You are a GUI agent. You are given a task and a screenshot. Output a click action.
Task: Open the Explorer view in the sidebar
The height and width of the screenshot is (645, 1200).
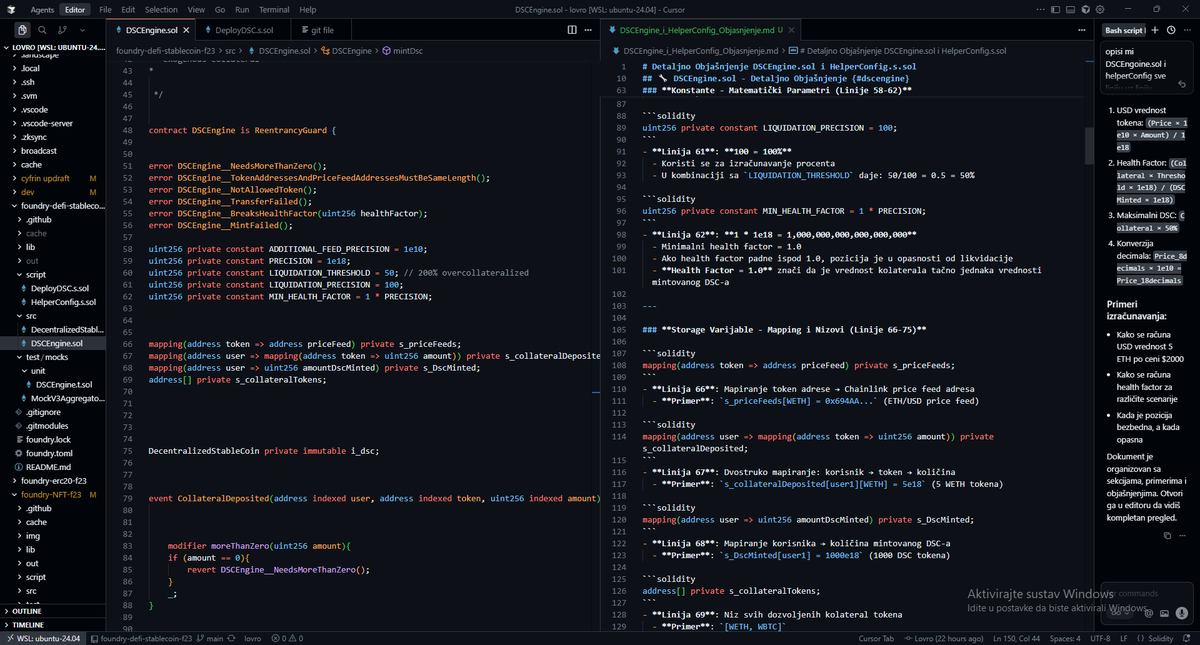[x=22, y=30]
